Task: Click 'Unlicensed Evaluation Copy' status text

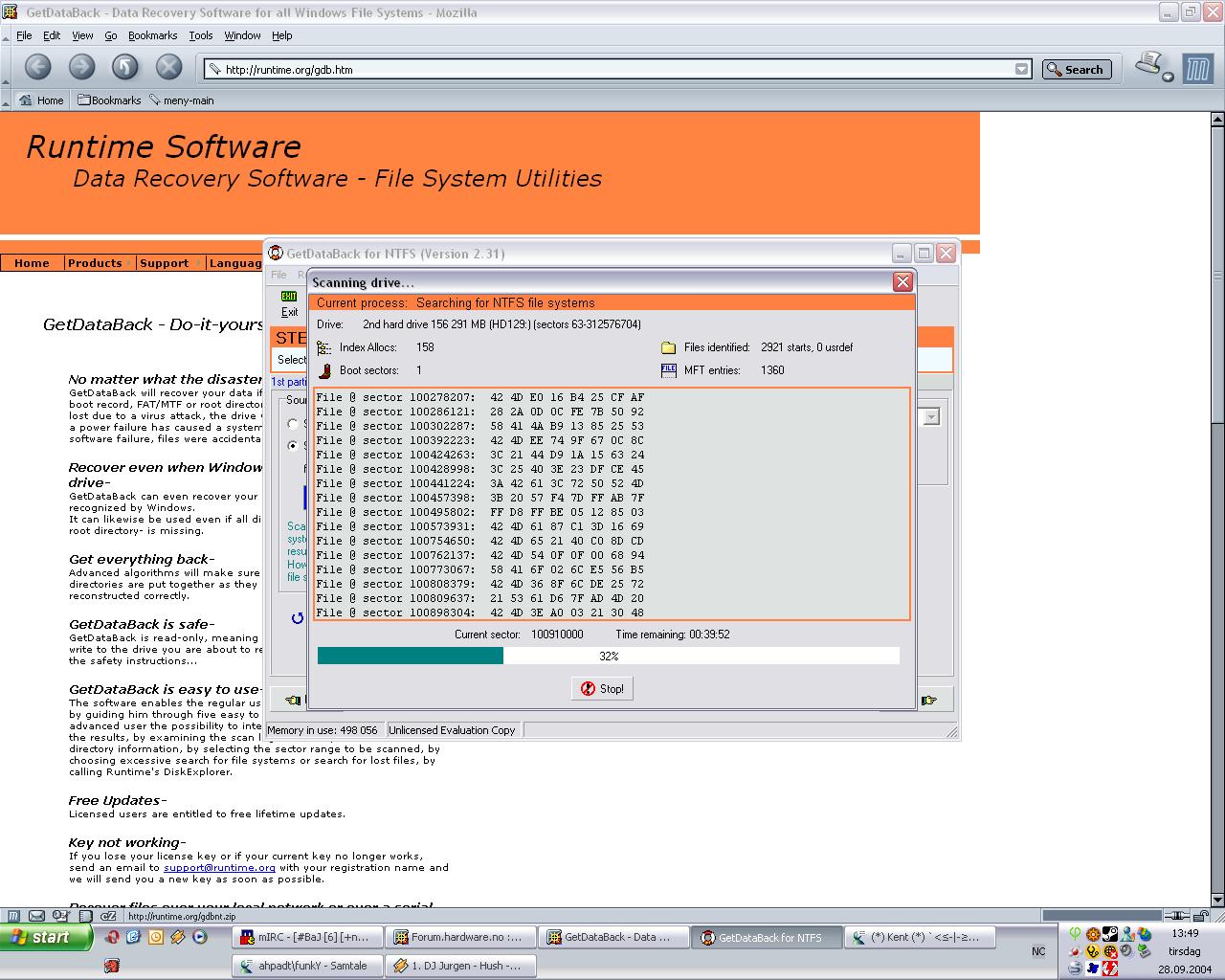Action: [x=452, y=730]
